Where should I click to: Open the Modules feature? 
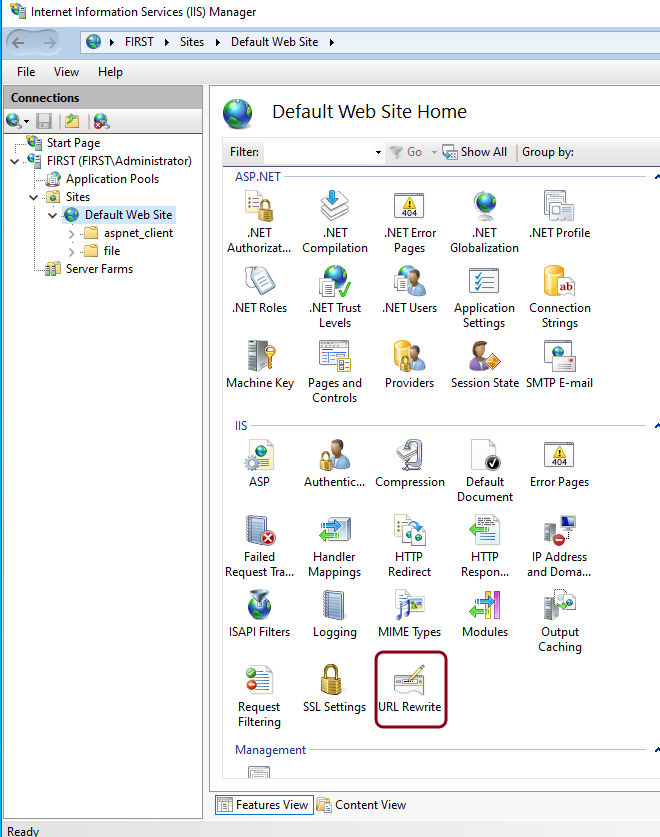[x=485, y=614]
